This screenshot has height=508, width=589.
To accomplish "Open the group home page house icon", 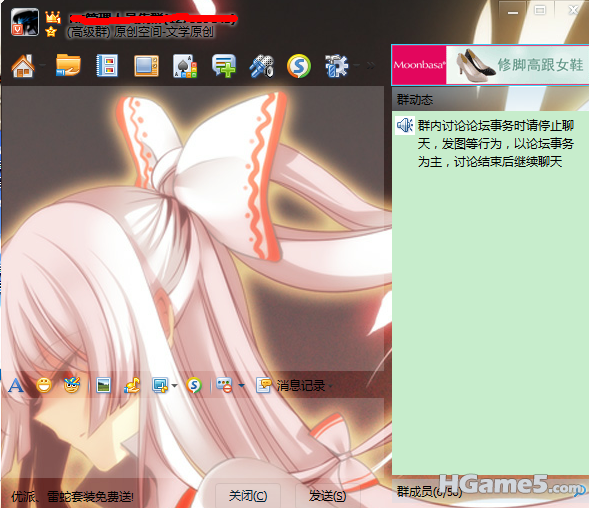I will point(23,66).
